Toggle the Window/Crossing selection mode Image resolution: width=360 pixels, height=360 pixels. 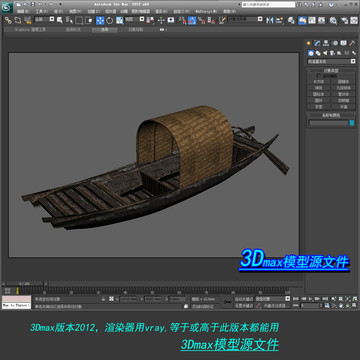coord(89,20)
